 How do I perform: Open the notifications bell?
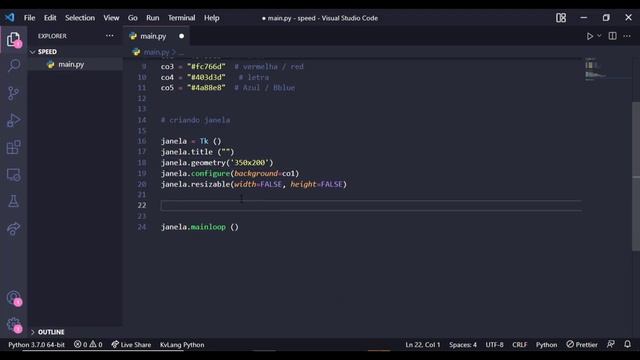click(627, 344)
